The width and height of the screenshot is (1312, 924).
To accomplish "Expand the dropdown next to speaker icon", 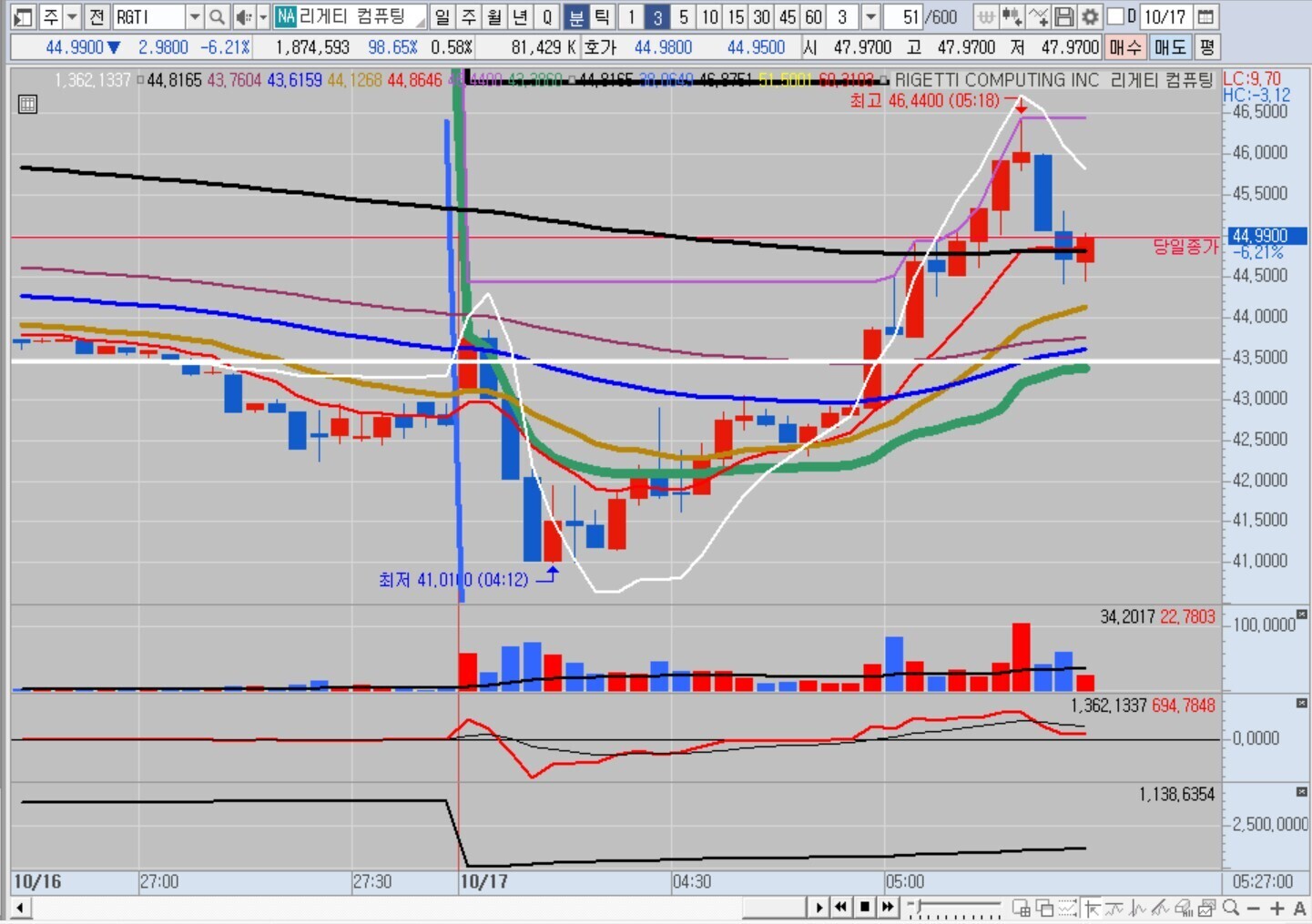I will (x=263, y=16).
